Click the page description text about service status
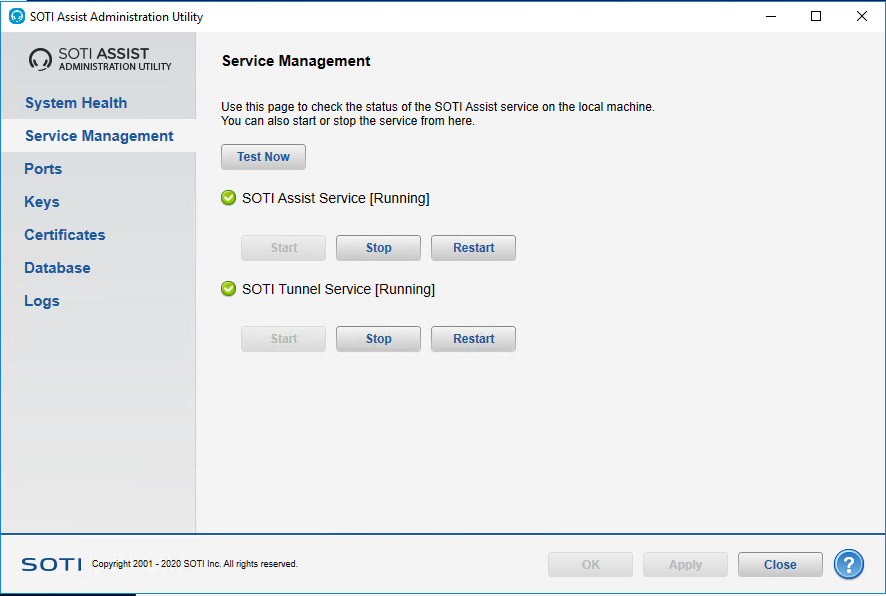The height and width of the screenshot is (596, 886). point(438,114)
